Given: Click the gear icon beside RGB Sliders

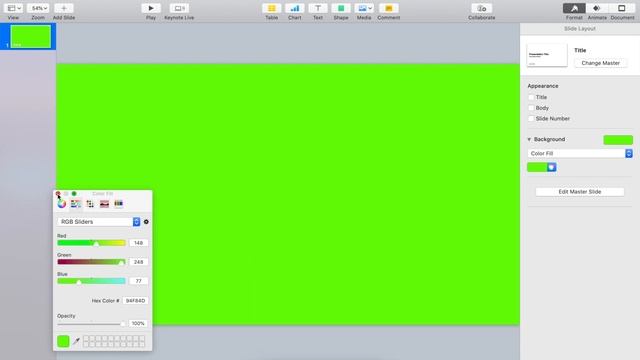Looking at the screenshot, I should click(x=146, y=222).
